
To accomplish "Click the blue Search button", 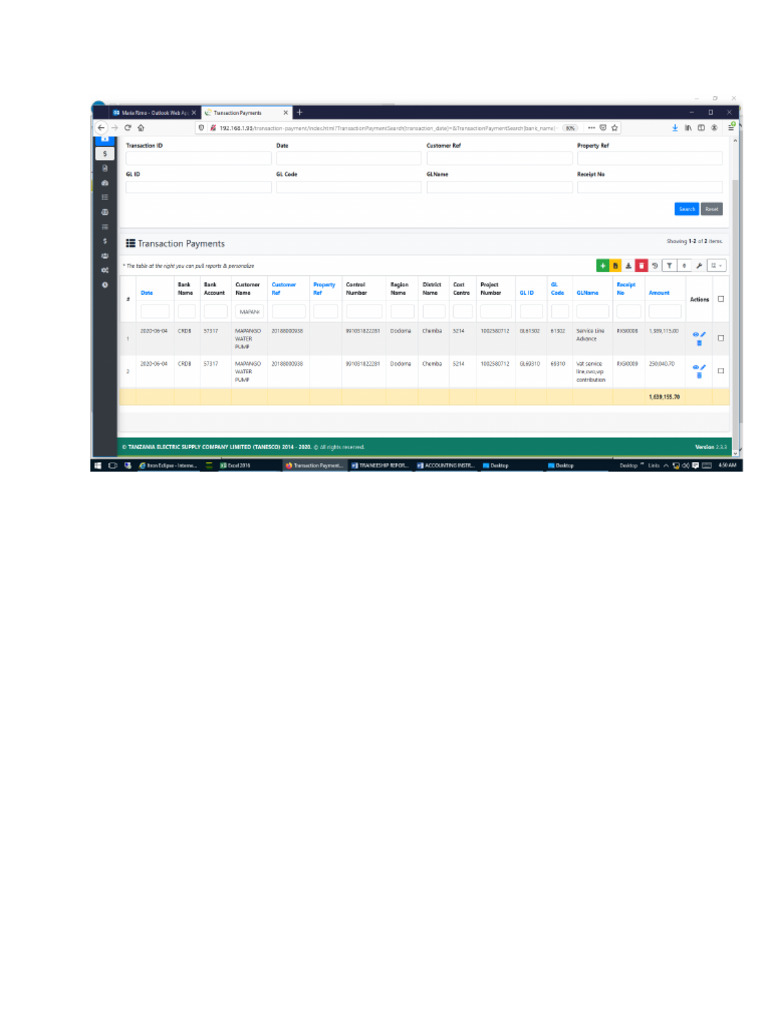I will [686, 209].
